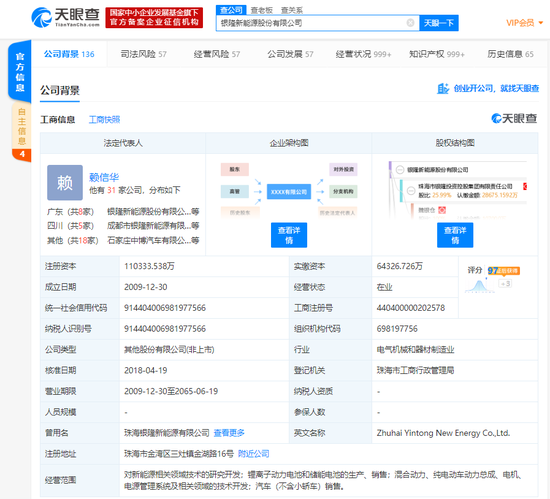Image resolution: width=550 pixels, height=499 pixels.
Task: Click the 分支机构 box in the structure diagram
Action: click(x=343, y=191)
